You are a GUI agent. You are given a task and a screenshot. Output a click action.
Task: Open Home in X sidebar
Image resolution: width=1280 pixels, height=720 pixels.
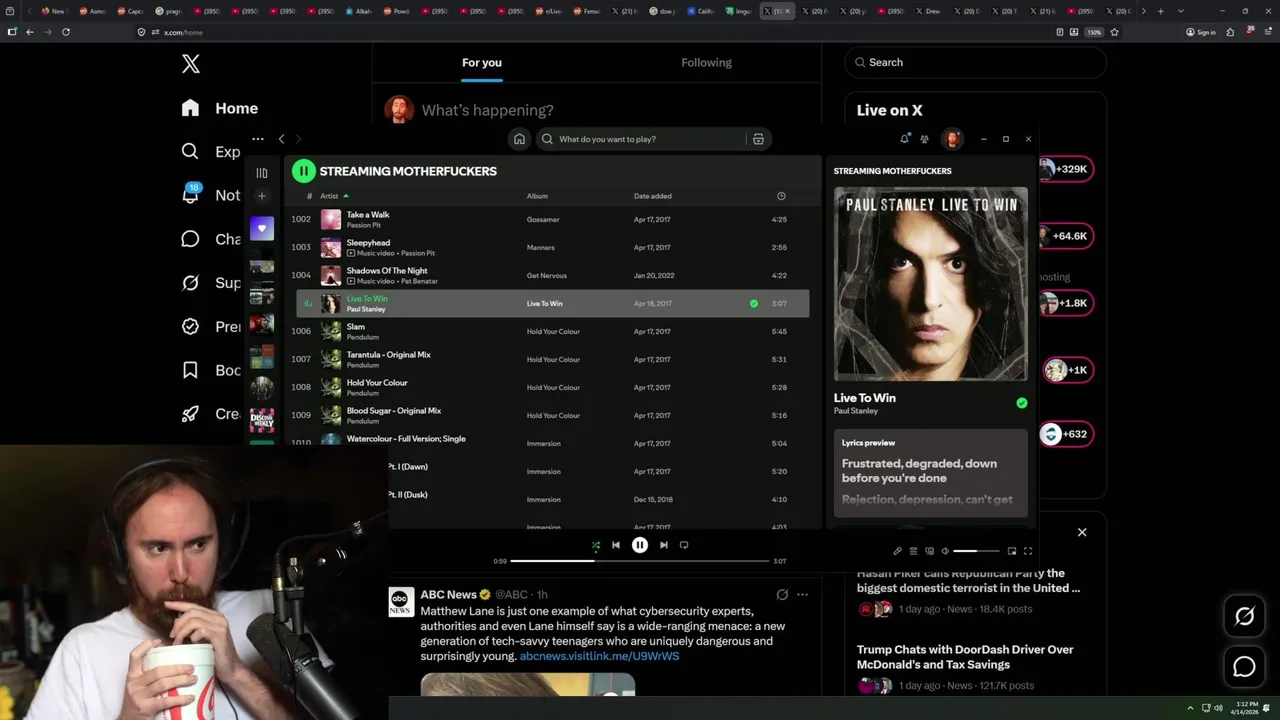pos(220,108)
